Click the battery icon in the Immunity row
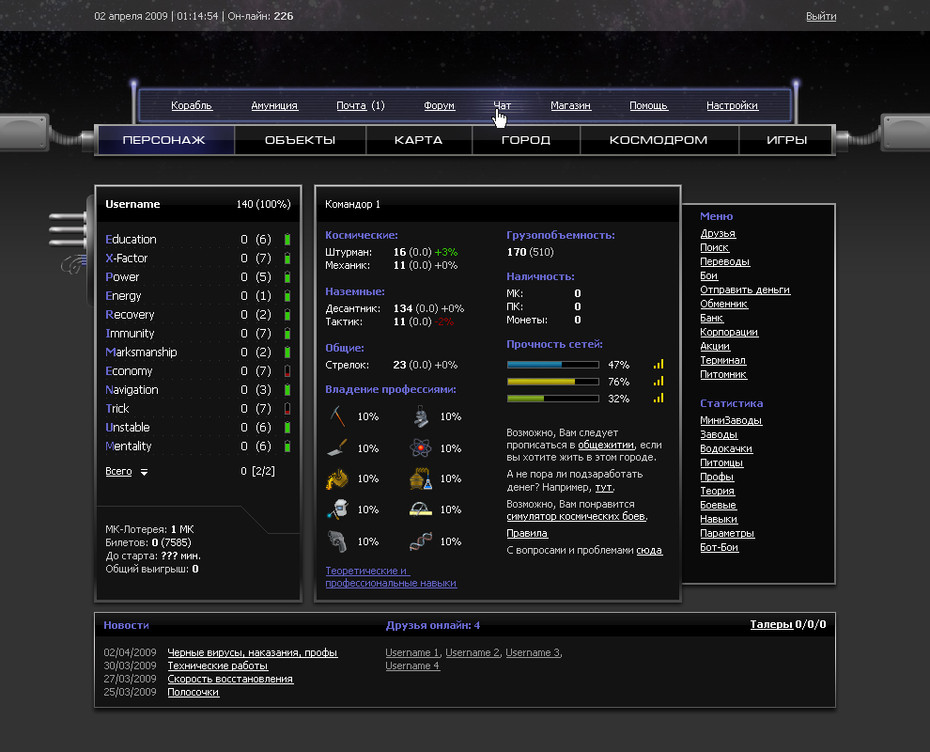 287,333
